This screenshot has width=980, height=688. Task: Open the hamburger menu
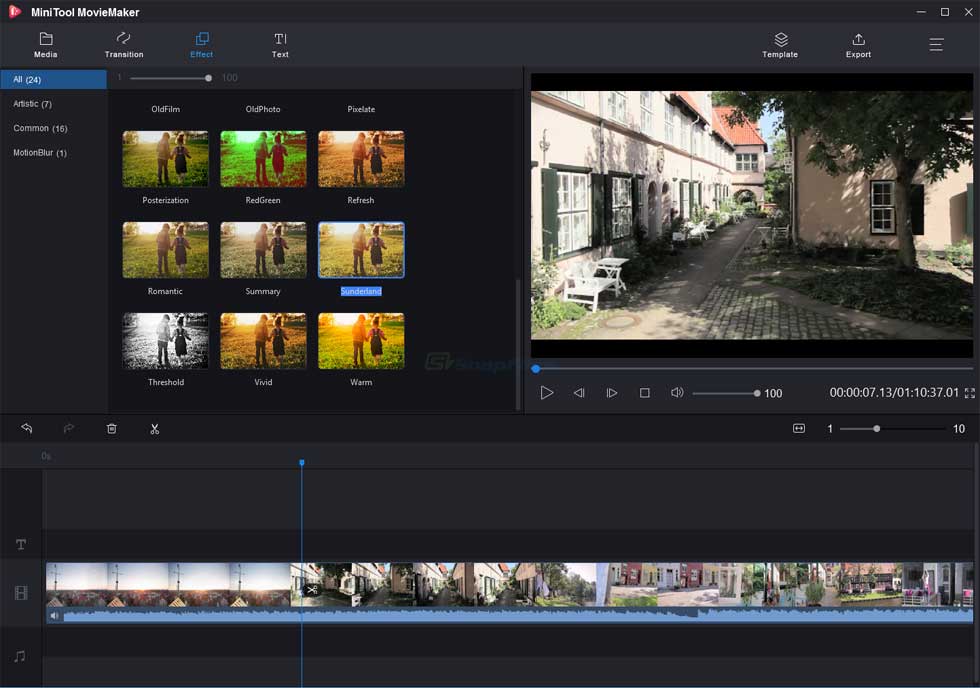pos(936,44)
